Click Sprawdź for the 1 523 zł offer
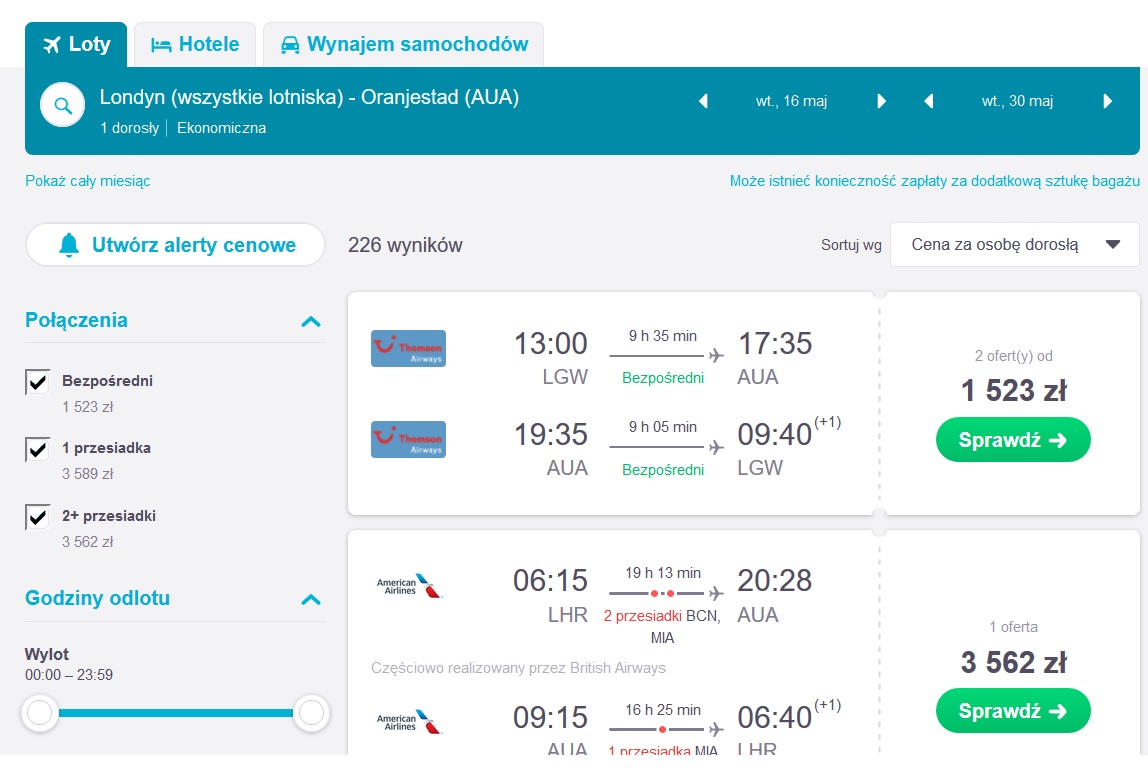This screenshot has width=1148, height=776. tap(1013, 440)
